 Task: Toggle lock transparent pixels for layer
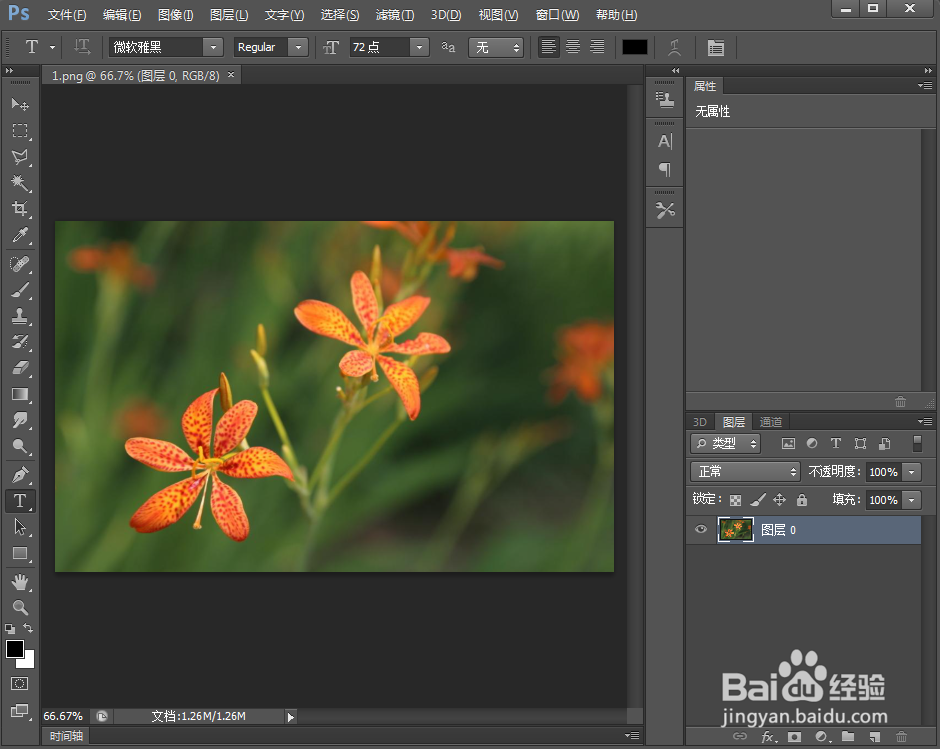(736, 499)
